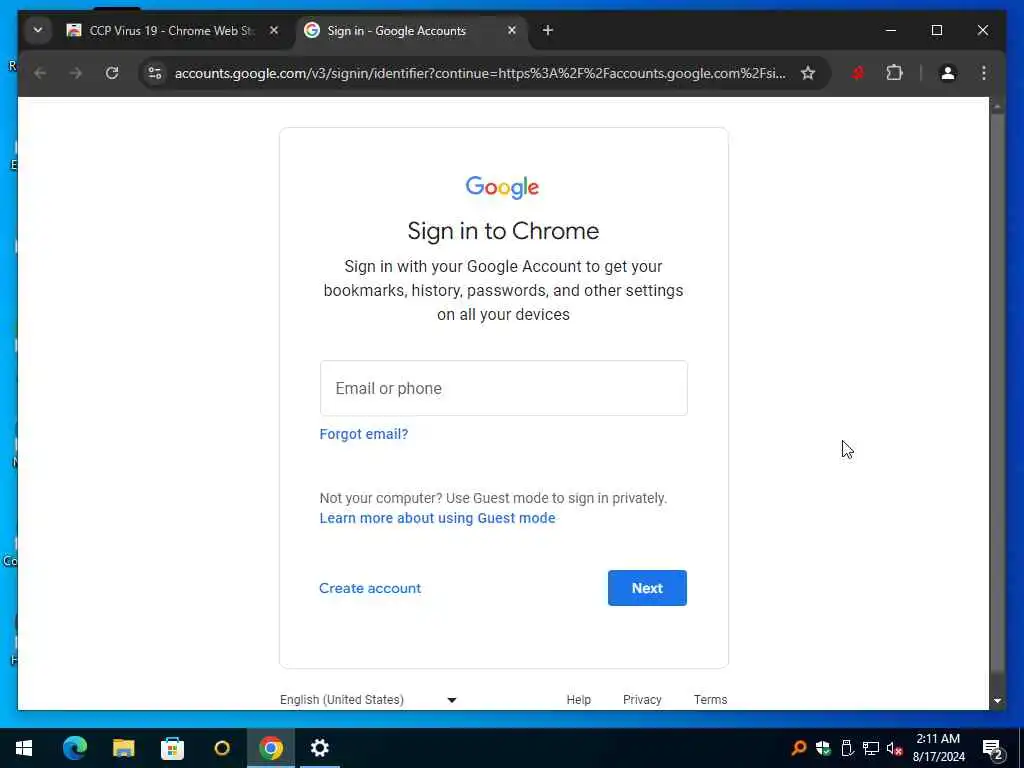This screenshot has width=1024, height=768.
Task: Open Chrome's three-dot menu
Action: pyautogui.click(x=984, y=73)
